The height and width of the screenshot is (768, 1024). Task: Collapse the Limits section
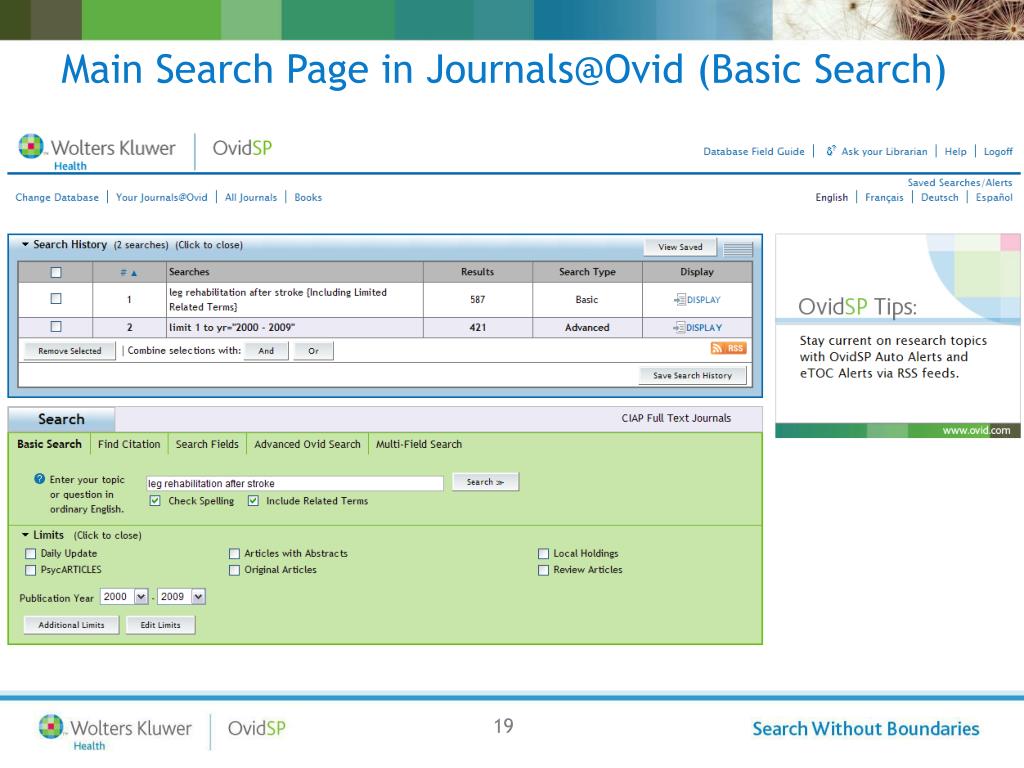[25, 535]
